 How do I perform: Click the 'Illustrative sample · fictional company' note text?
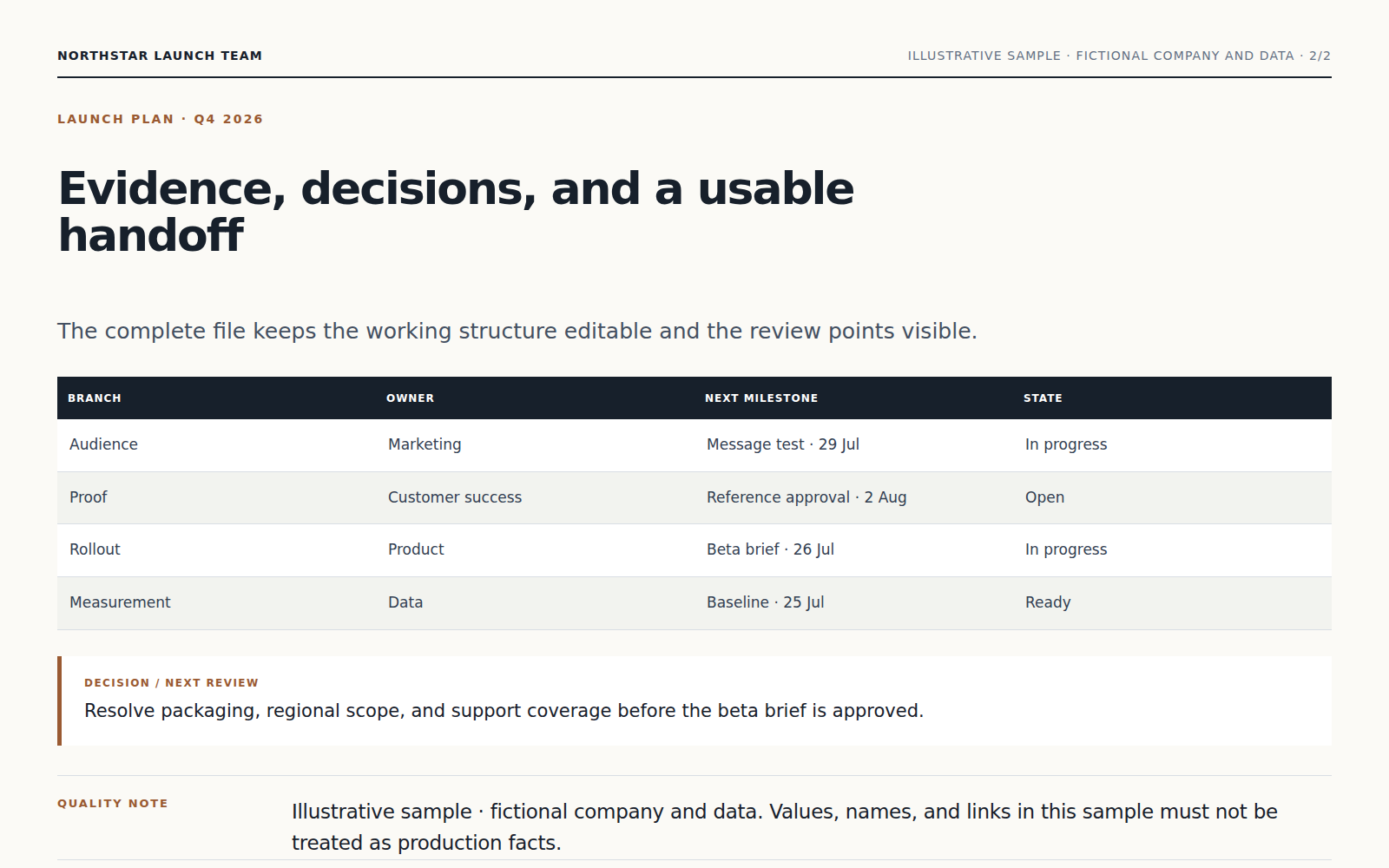coord(785,827)
